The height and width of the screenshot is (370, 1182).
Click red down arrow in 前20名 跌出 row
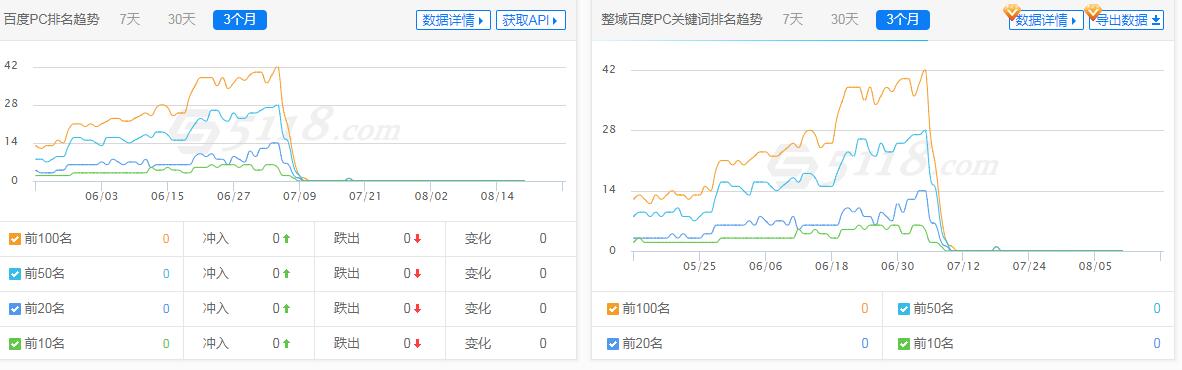pyautogui.click(x=417, y=308)
